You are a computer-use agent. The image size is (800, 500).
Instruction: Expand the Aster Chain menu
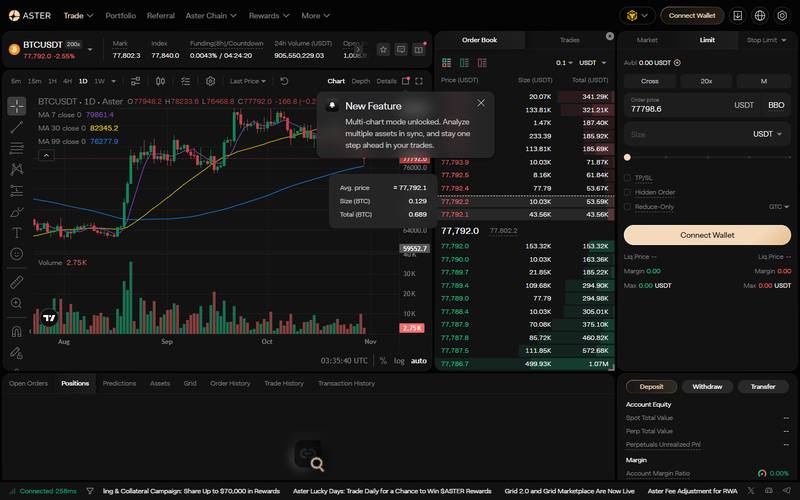(x=211, y=16)
